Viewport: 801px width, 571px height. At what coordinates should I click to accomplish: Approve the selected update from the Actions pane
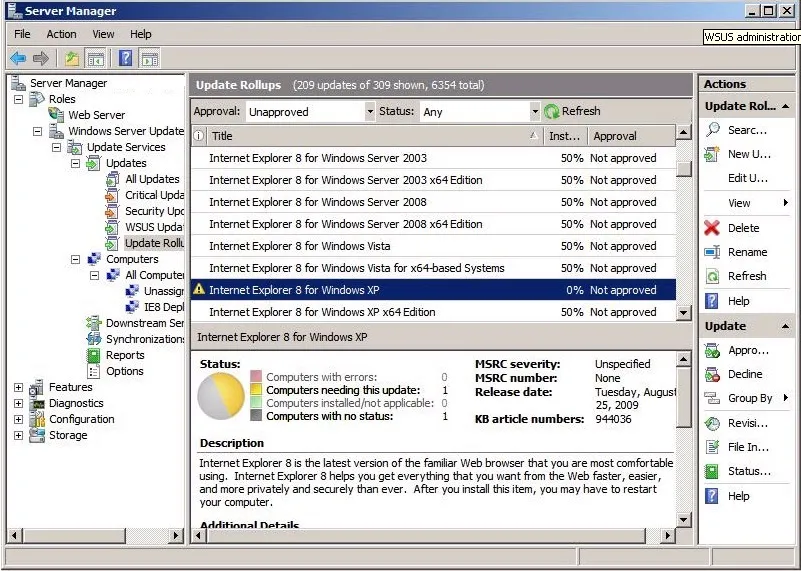(x=746, y=351)
